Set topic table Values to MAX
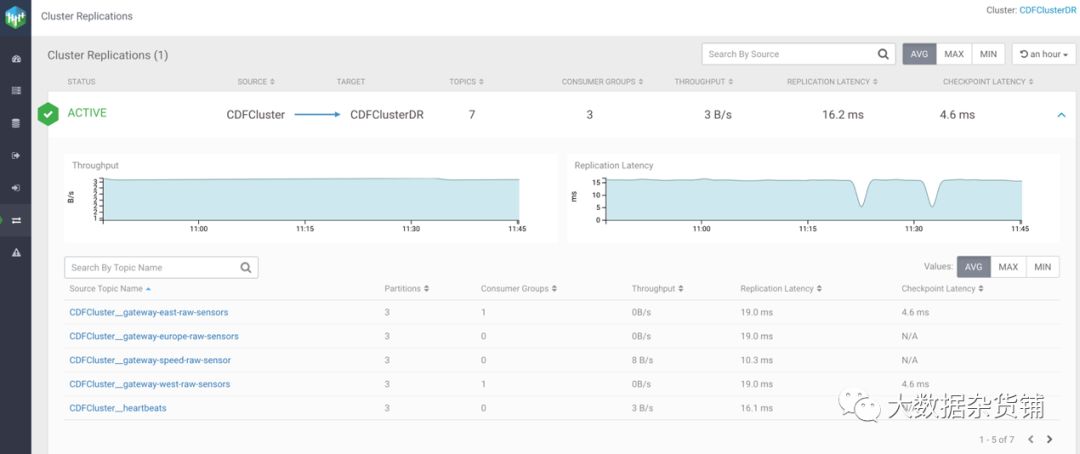Viewport: 1080px width, 454px height. pyautogui.click(x=1008, y=267)
